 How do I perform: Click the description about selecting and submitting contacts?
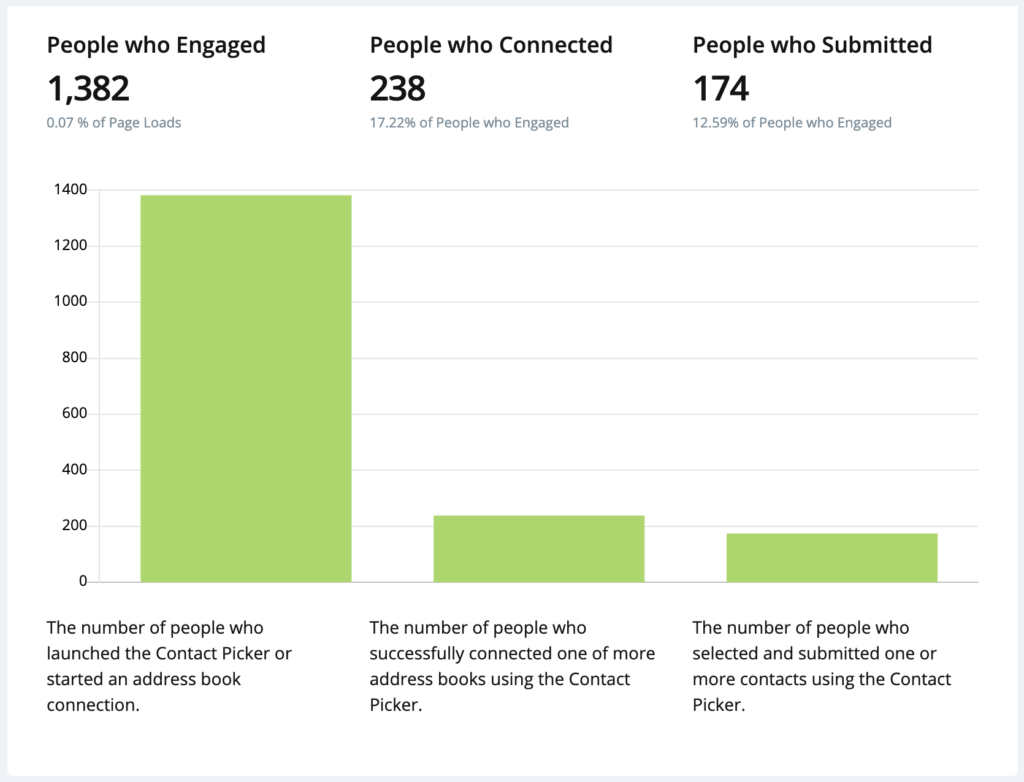click(x=822, y=666)
